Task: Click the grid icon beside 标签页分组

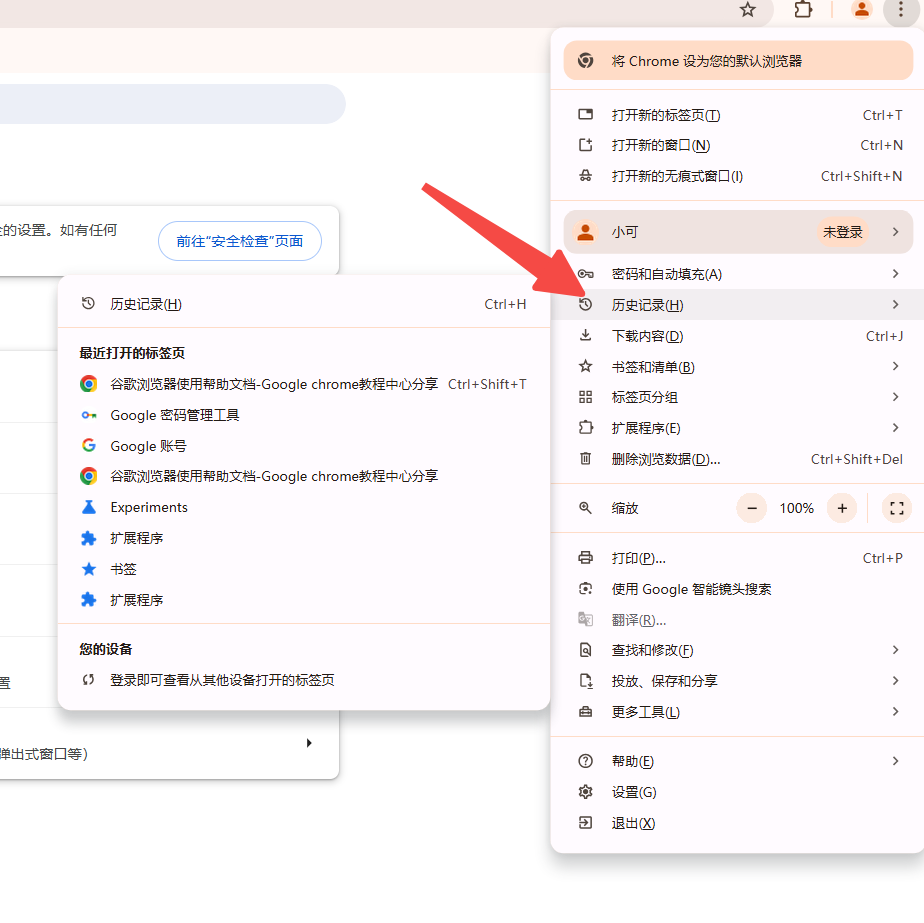Action: click(x=585, y=397)
